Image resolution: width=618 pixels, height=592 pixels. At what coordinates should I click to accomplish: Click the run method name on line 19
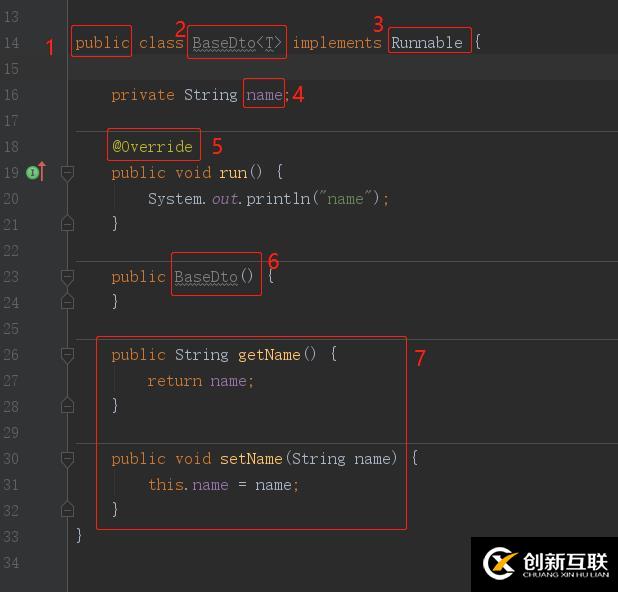click(233, 173)
